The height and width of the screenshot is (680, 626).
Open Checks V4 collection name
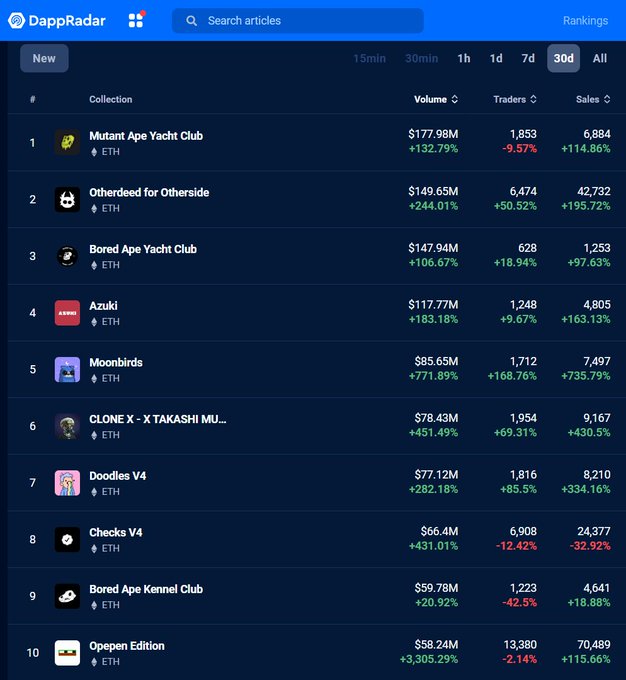(116, 532)
